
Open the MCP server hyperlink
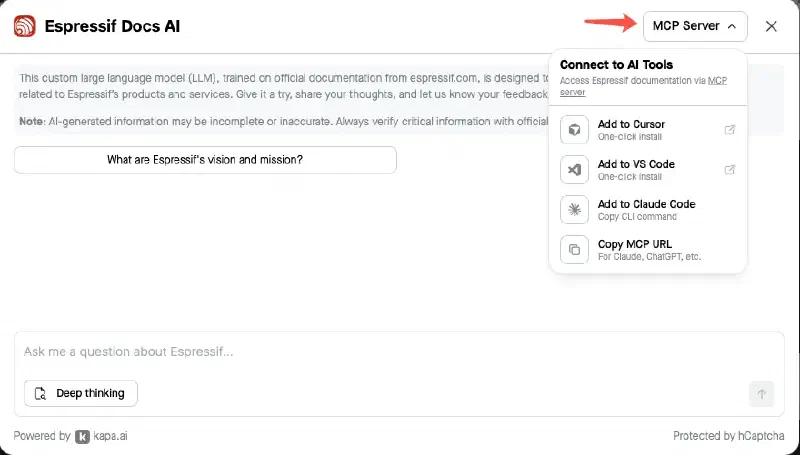pos(643,86)
